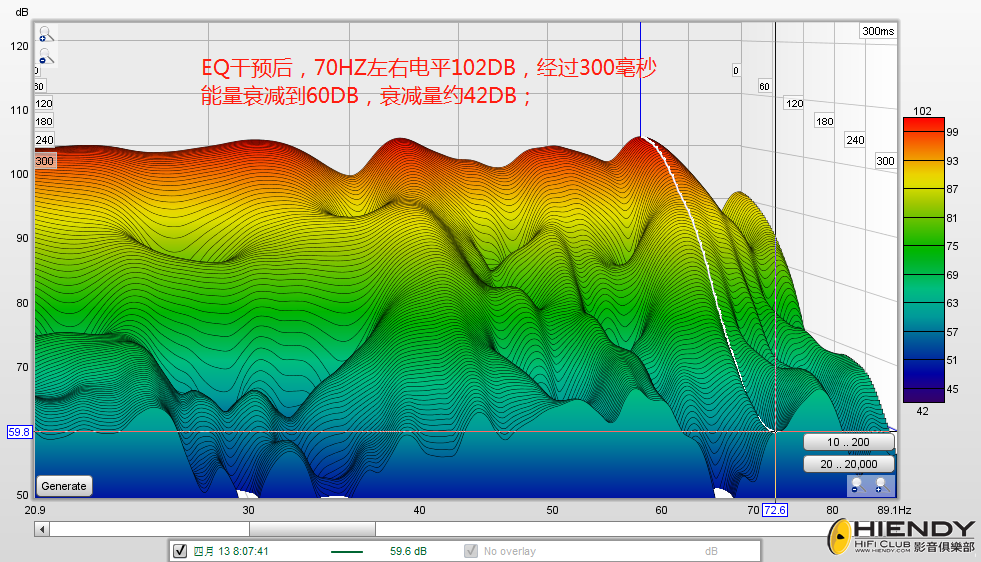This screenshot has height=562, width=981.
Task: Zoom out vertically with top-left magnifier minus
Action: [44, 57]
